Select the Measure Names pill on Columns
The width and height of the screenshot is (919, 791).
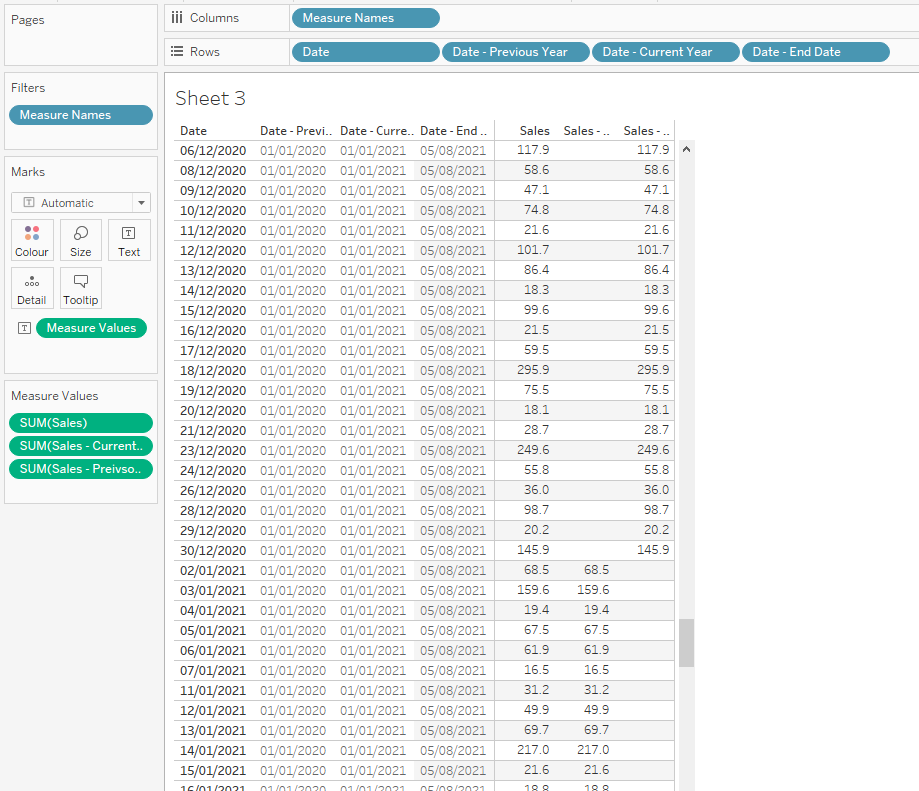tap(365, 18)
